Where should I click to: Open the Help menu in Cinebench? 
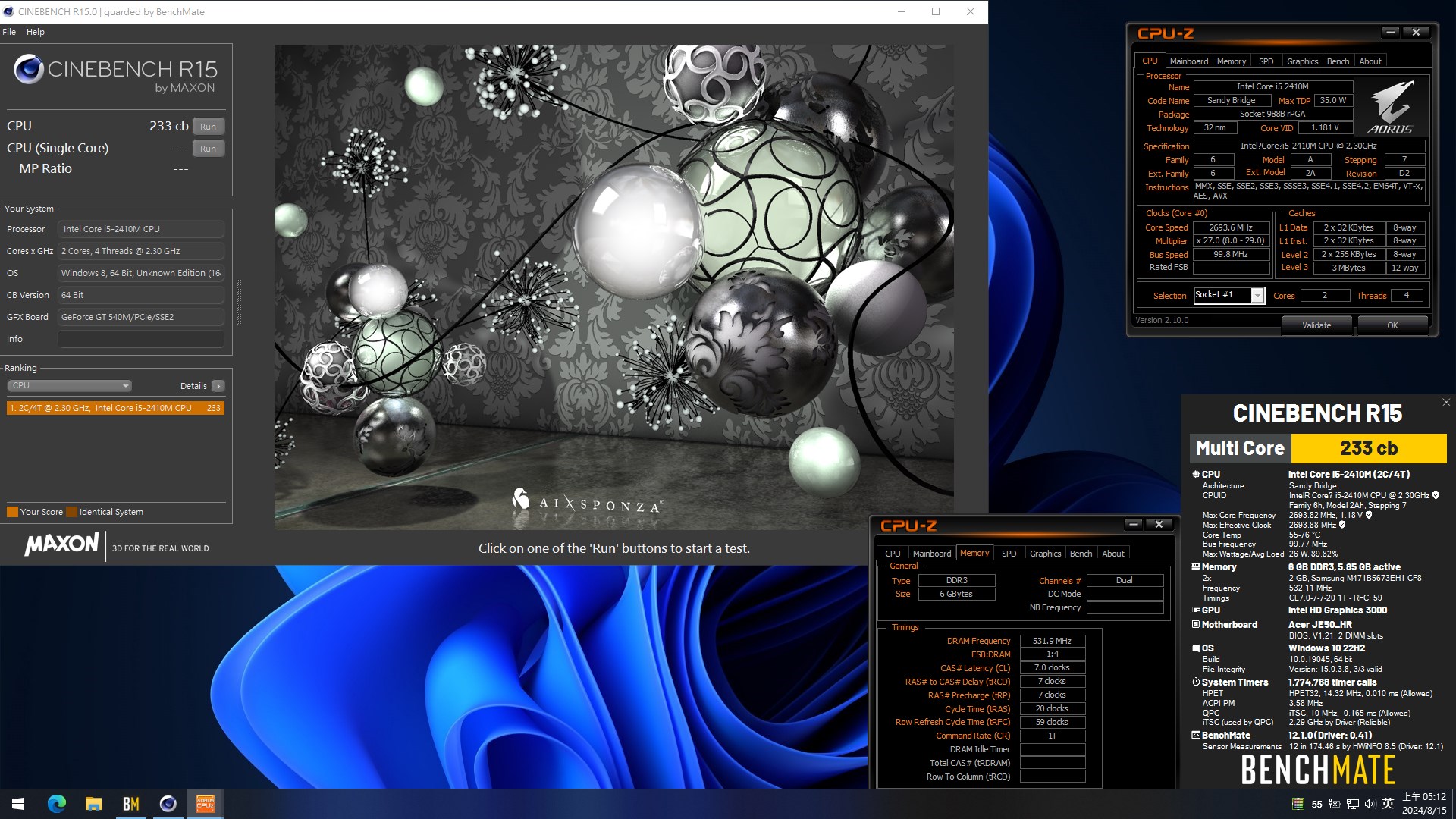36,32
